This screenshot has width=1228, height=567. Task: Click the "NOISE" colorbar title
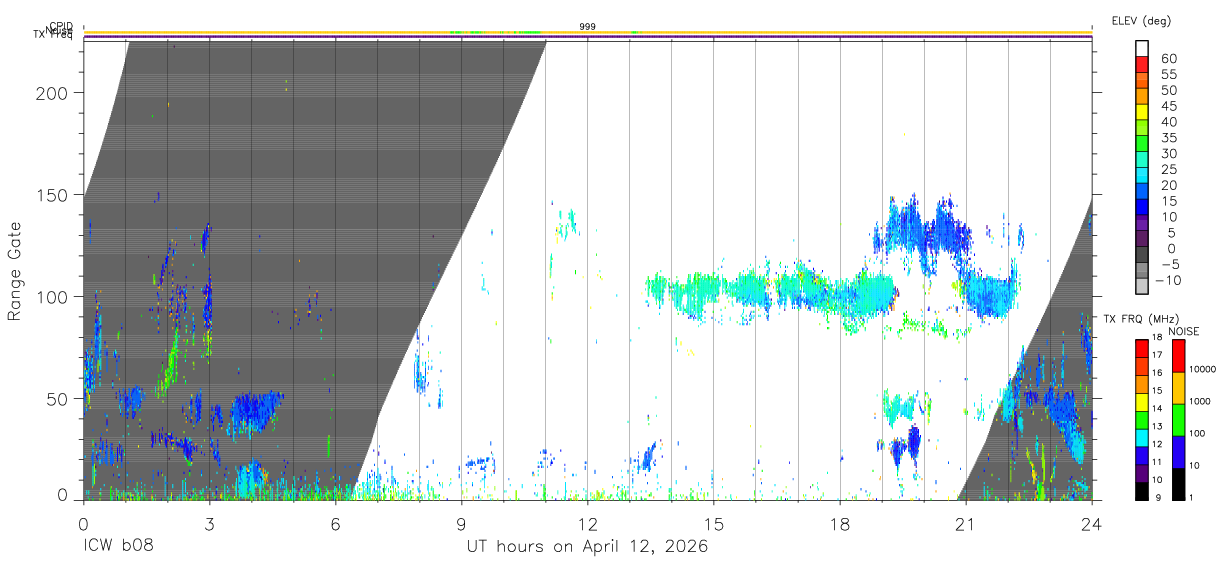pyautogui.click(x=1184, y=331)
